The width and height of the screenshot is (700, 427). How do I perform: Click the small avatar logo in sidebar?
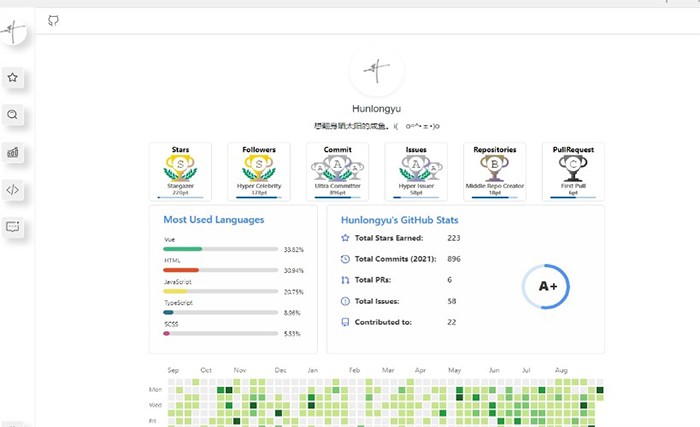(x=13, y=31)
